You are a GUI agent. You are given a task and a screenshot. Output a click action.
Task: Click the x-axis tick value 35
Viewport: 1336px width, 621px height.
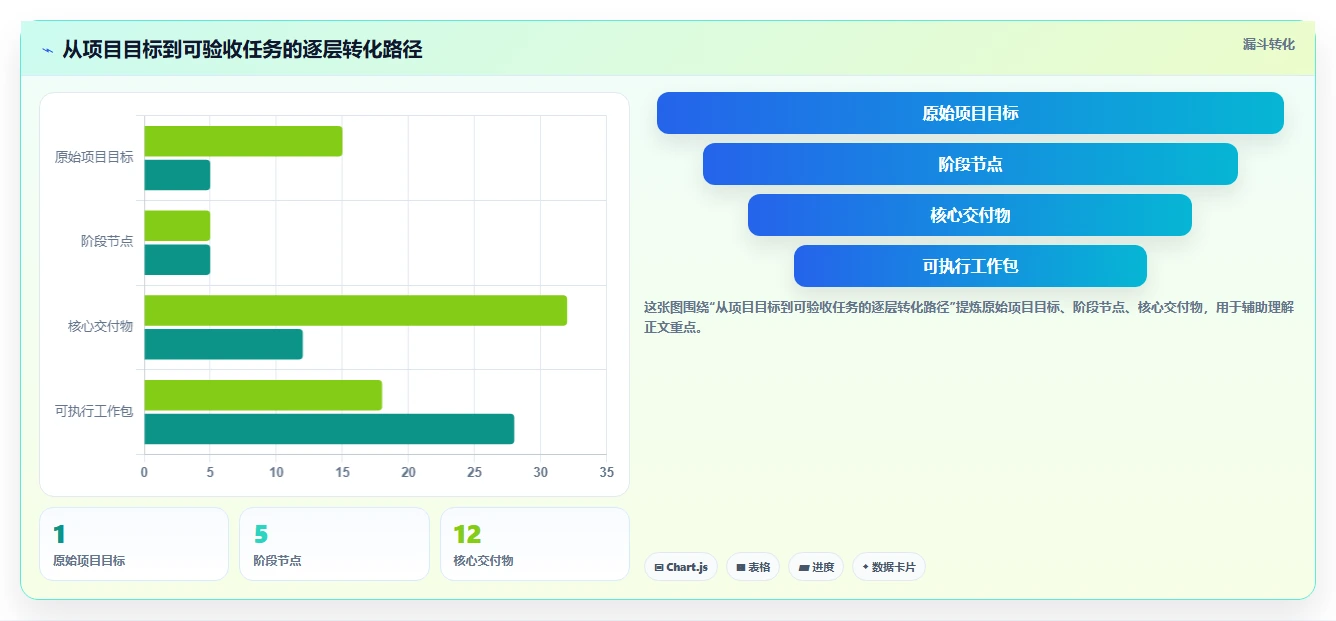click(606, 472)
